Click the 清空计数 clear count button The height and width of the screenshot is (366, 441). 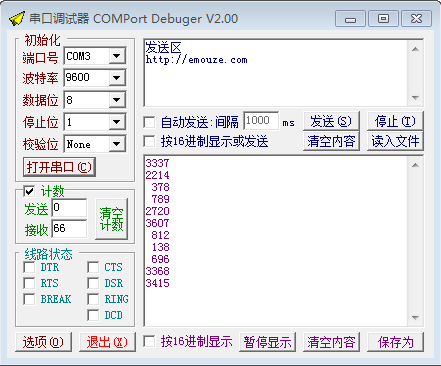111,219
